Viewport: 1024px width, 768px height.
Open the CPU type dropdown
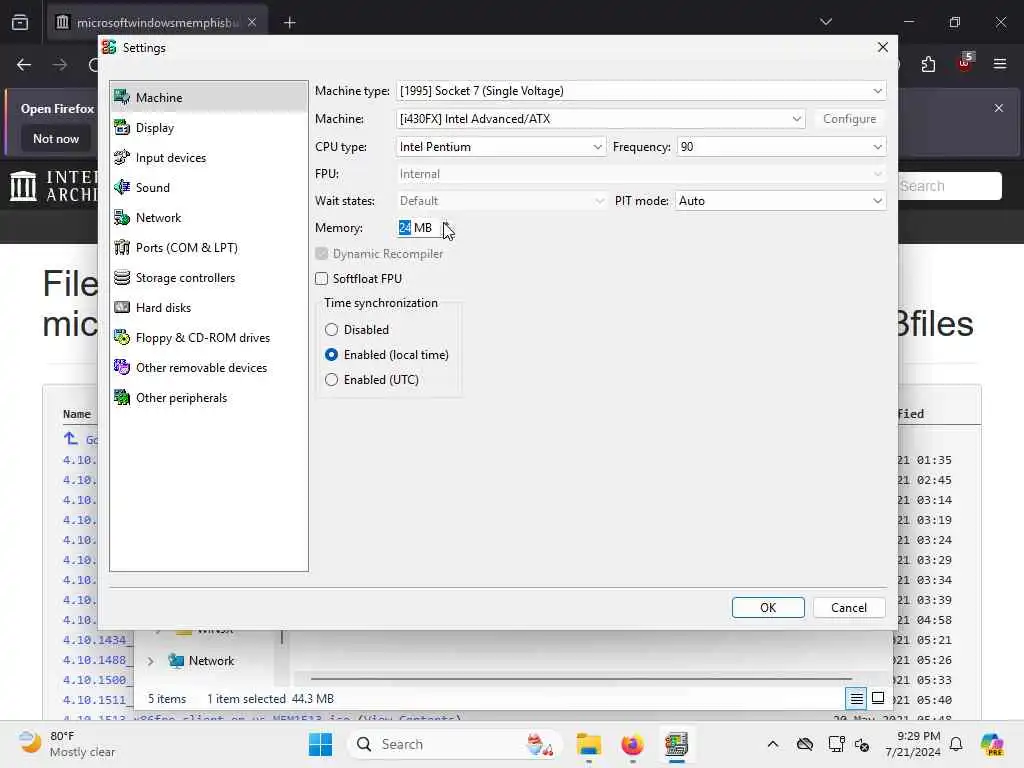pos(501,147)
